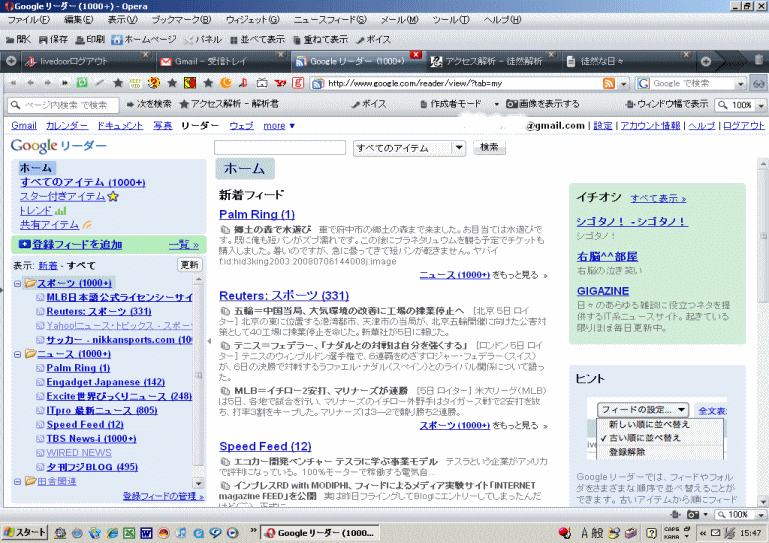Switch to the 徒然な日々 tab
Image resolution: width=769 pixels, height=543 pixels.
(627, 61)
